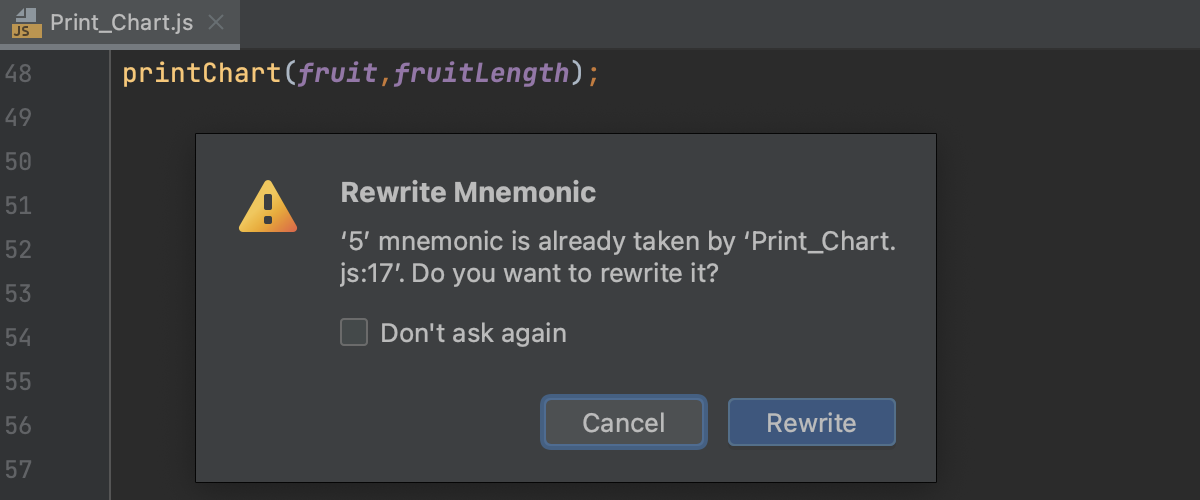1200x500 pixels.
Task: Click the mnemonic already taken message text
Action: [617, 257]
